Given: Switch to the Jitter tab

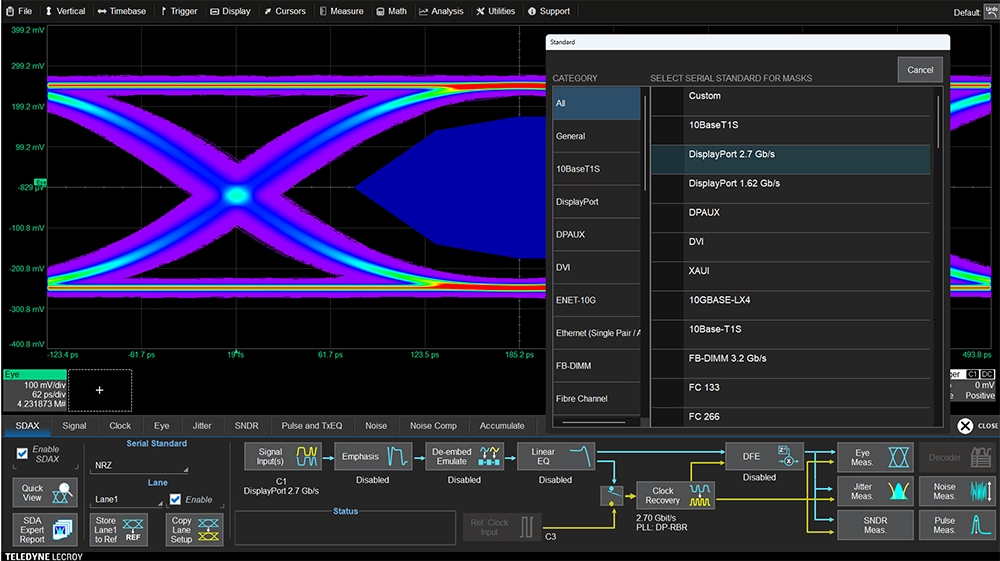Looking at the screenshot, I should (x=202, y=425).
